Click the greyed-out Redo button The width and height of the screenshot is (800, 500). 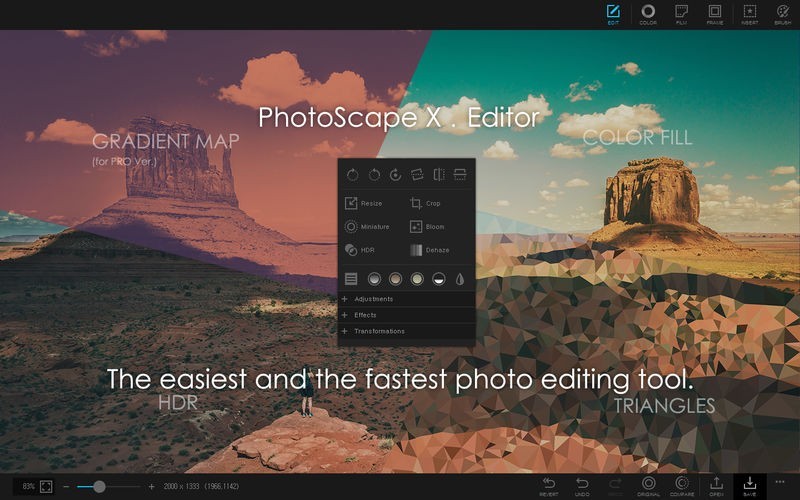point(615,487)
